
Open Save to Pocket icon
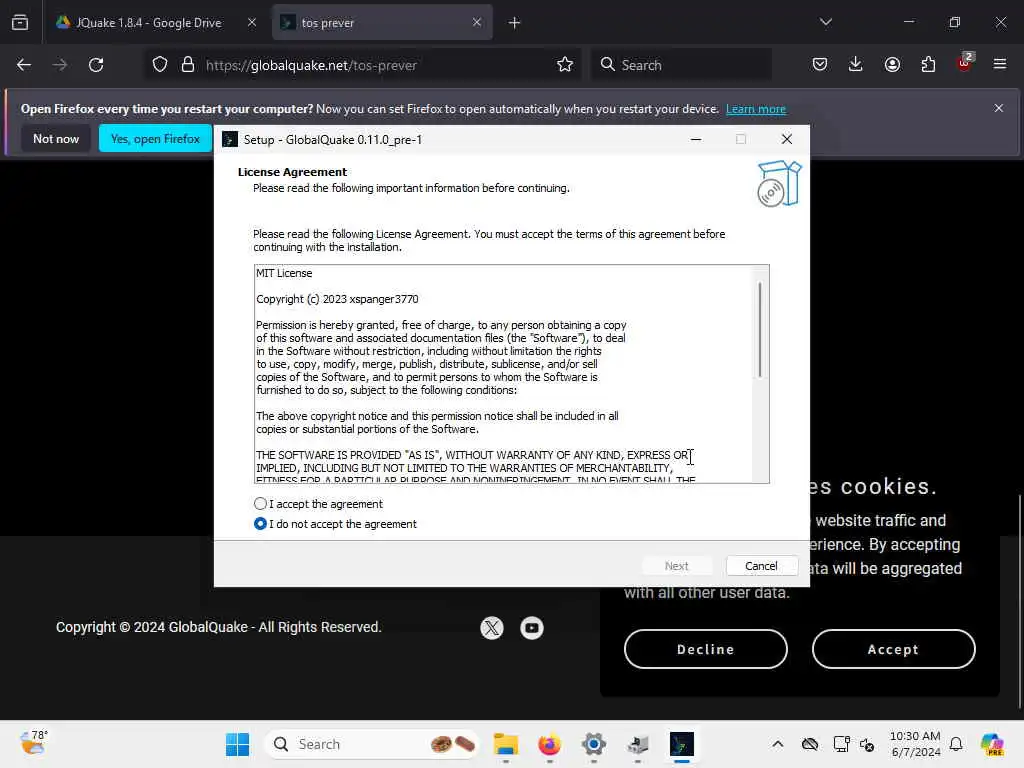coord(820,65)
